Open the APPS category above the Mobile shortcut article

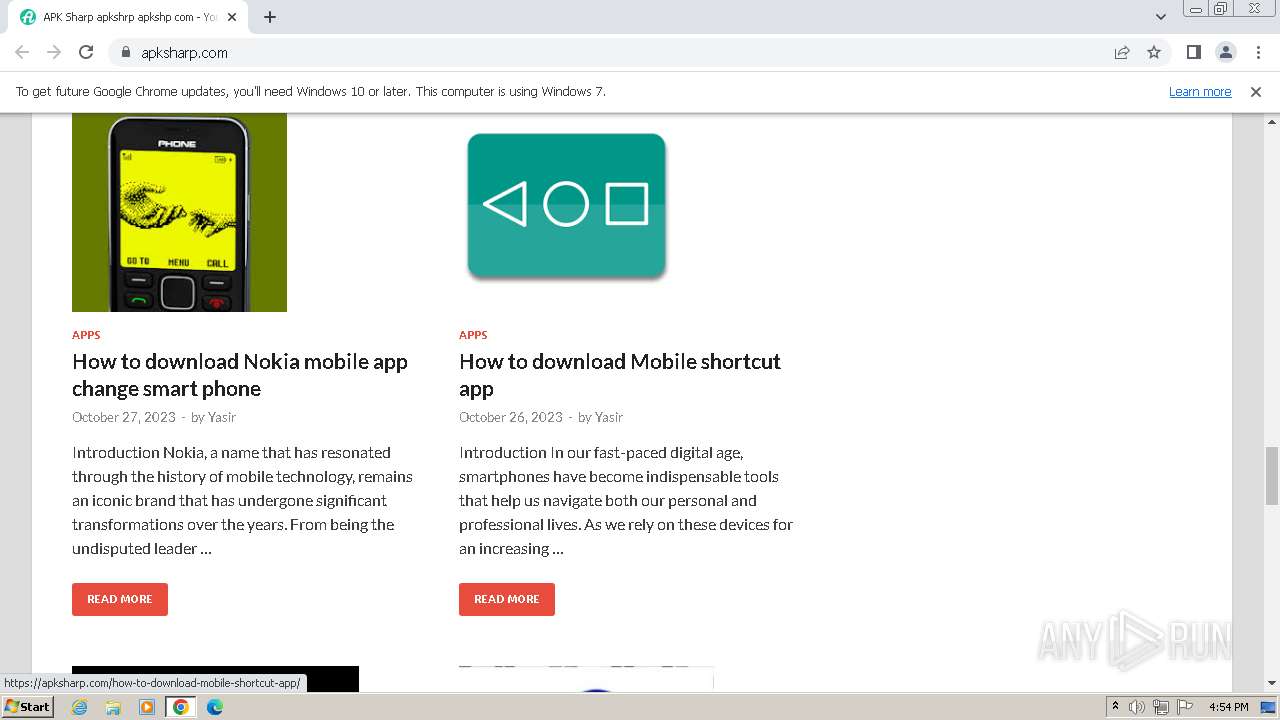(x=473, y=335)
